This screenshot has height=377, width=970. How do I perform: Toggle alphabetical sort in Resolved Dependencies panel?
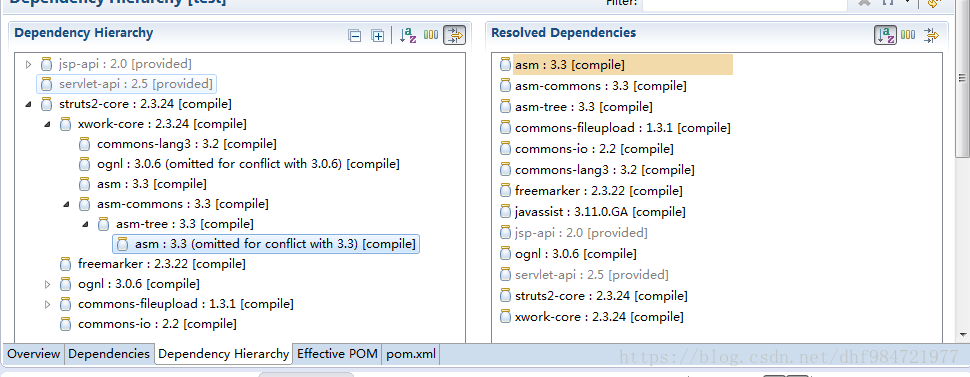(885, 35)
